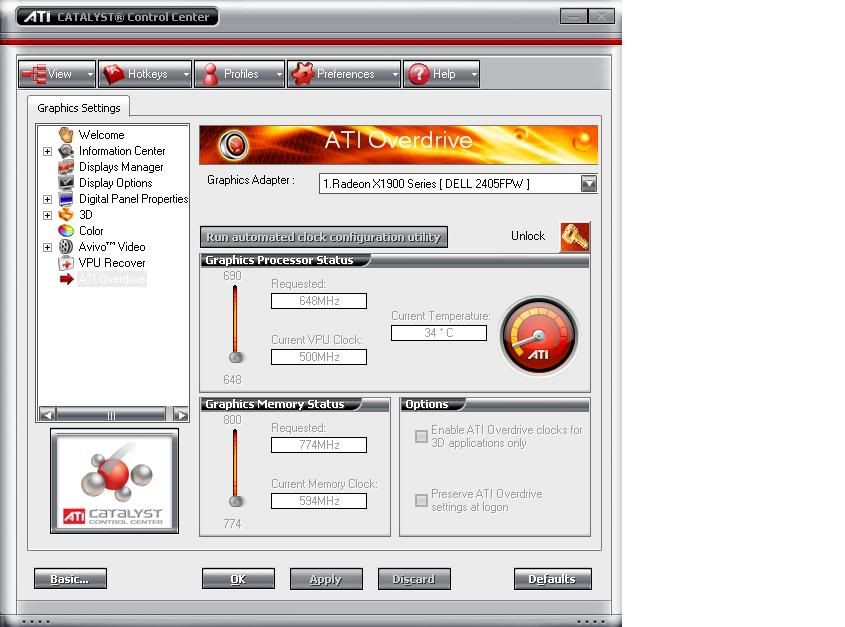Click the Basic... button
The image size is (845, 627).
click(x=70, y=579)
